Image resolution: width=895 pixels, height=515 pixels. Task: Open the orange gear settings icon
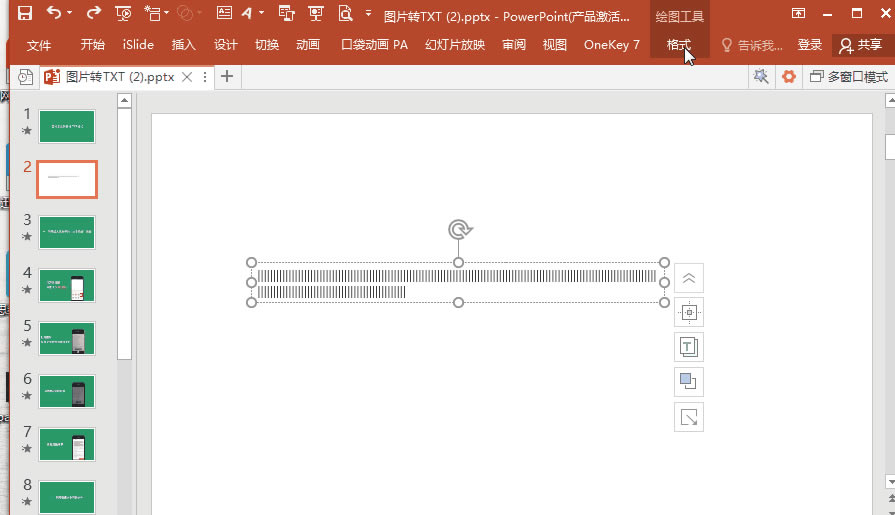click(789, 77)
